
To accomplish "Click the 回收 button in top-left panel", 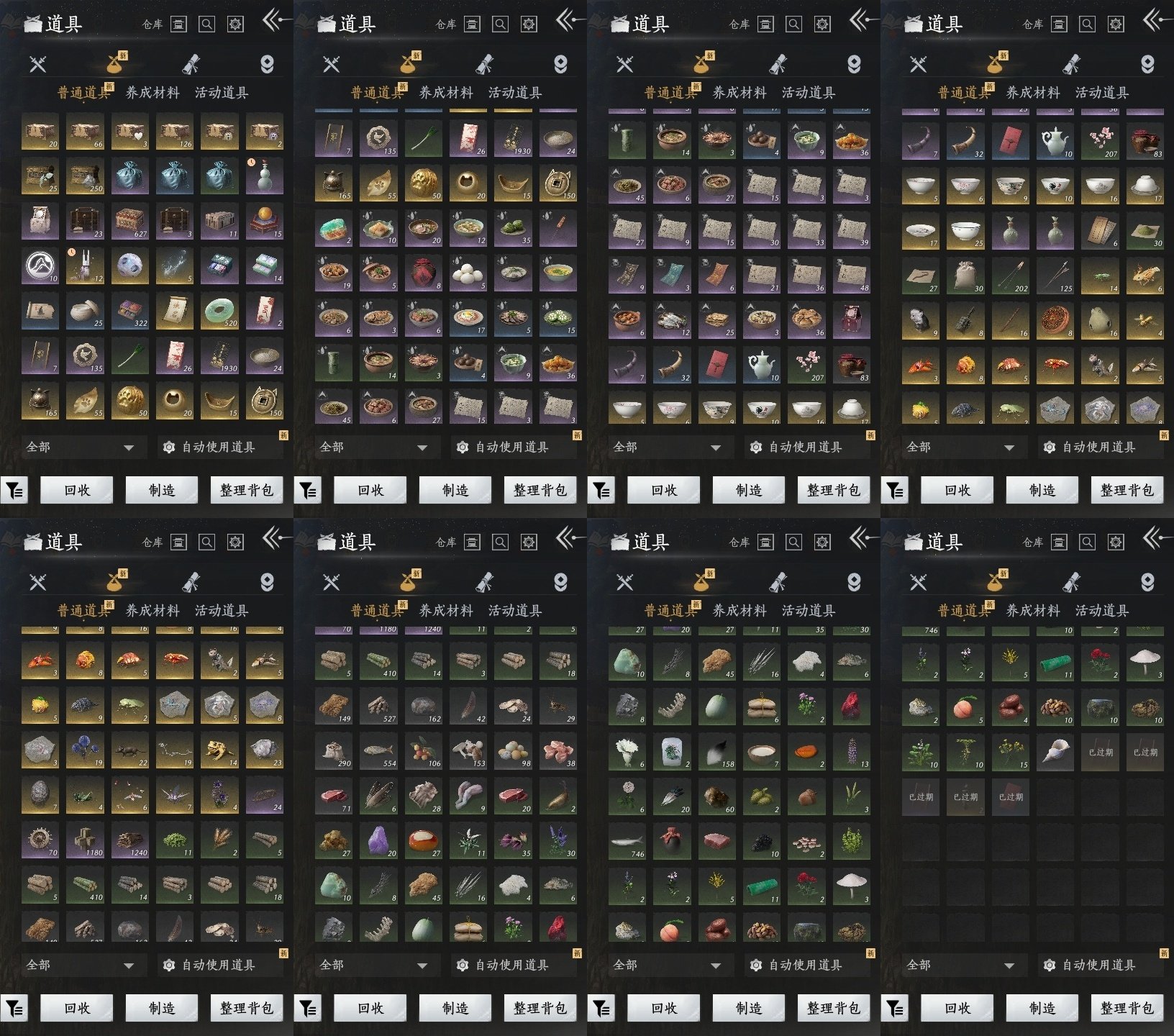I will [77, 490].
